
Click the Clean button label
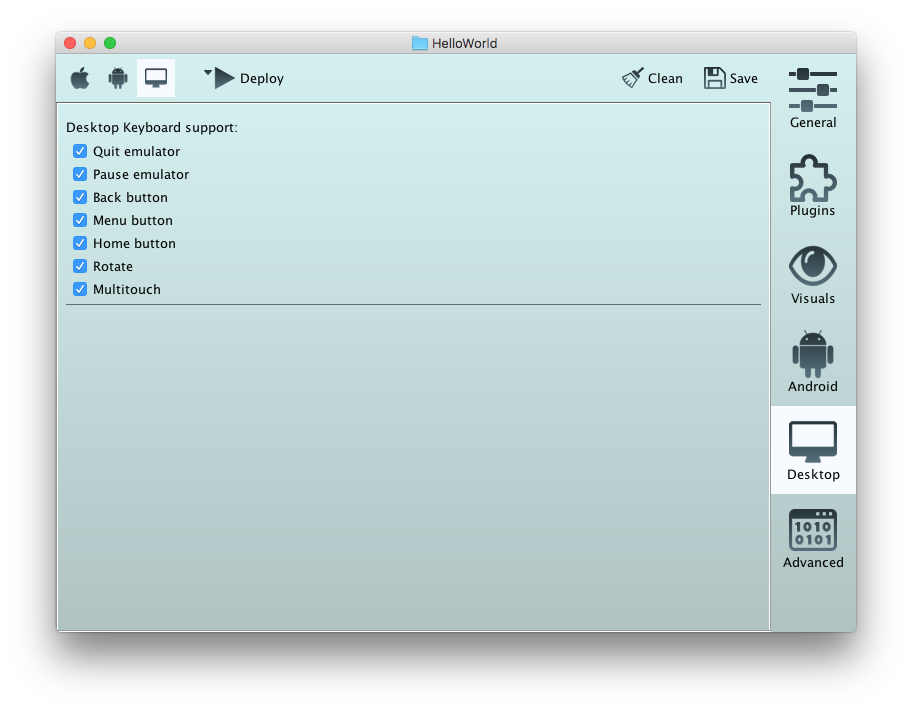[x=665, y=79]
